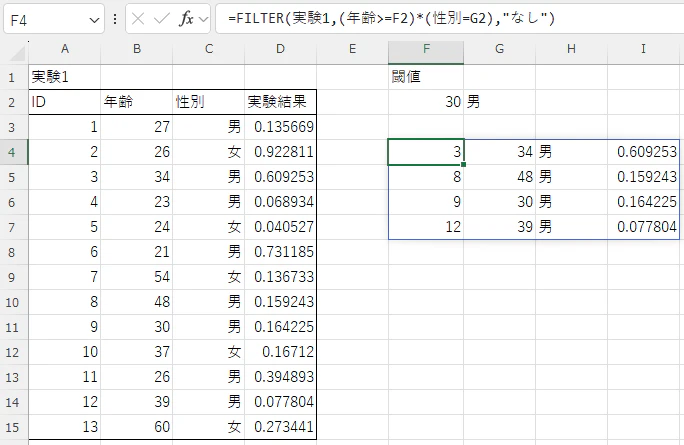
Task: Click cell D8 with 0.731185
Action: tap(280, 252)
